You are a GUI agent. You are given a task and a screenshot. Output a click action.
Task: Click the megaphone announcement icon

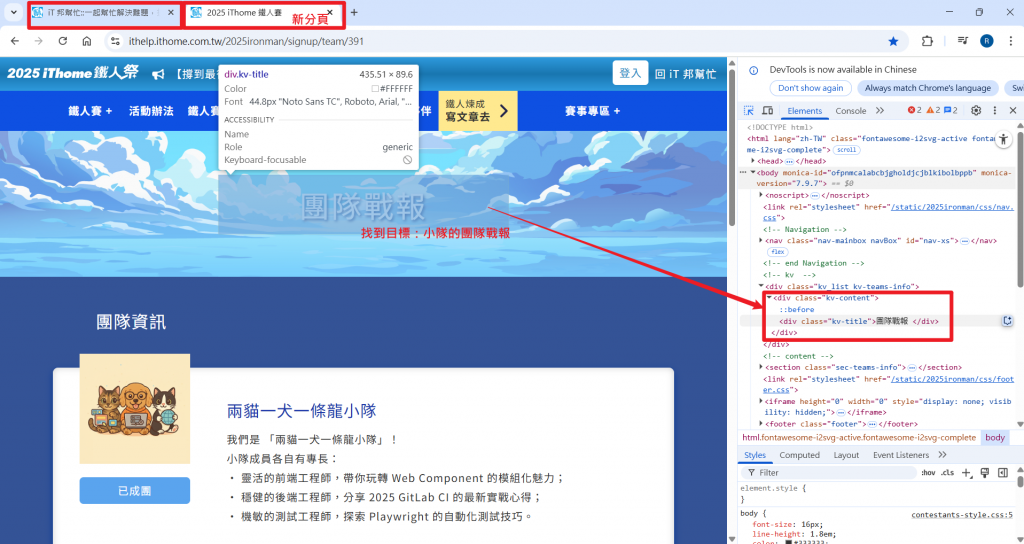(158, 74)
